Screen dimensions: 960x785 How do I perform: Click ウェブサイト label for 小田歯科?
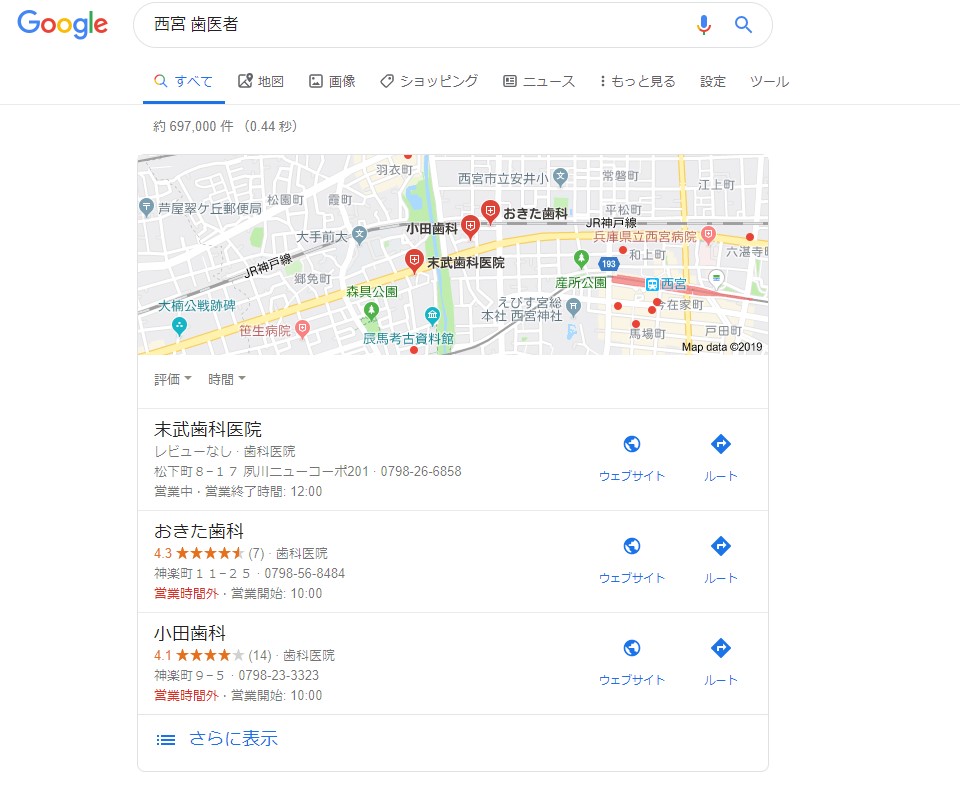click(x=632, y=680)
